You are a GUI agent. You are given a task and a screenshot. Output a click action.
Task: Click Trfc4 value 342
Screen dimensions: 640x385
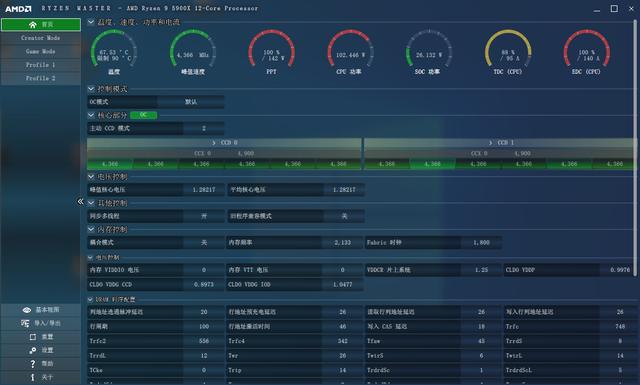pyautogui.click(x=342, y=341)
